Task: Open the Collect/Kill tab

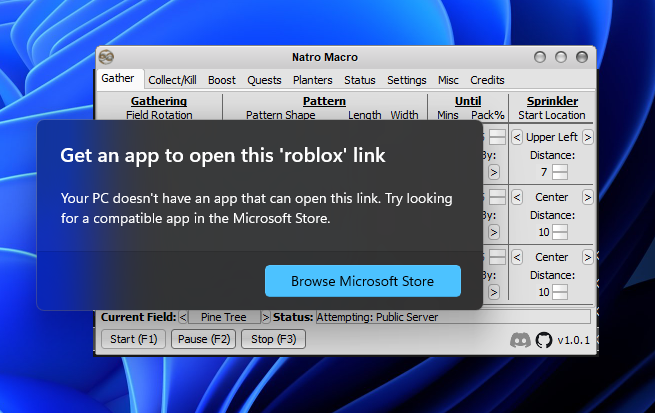Action: click(x=172, y=80)
